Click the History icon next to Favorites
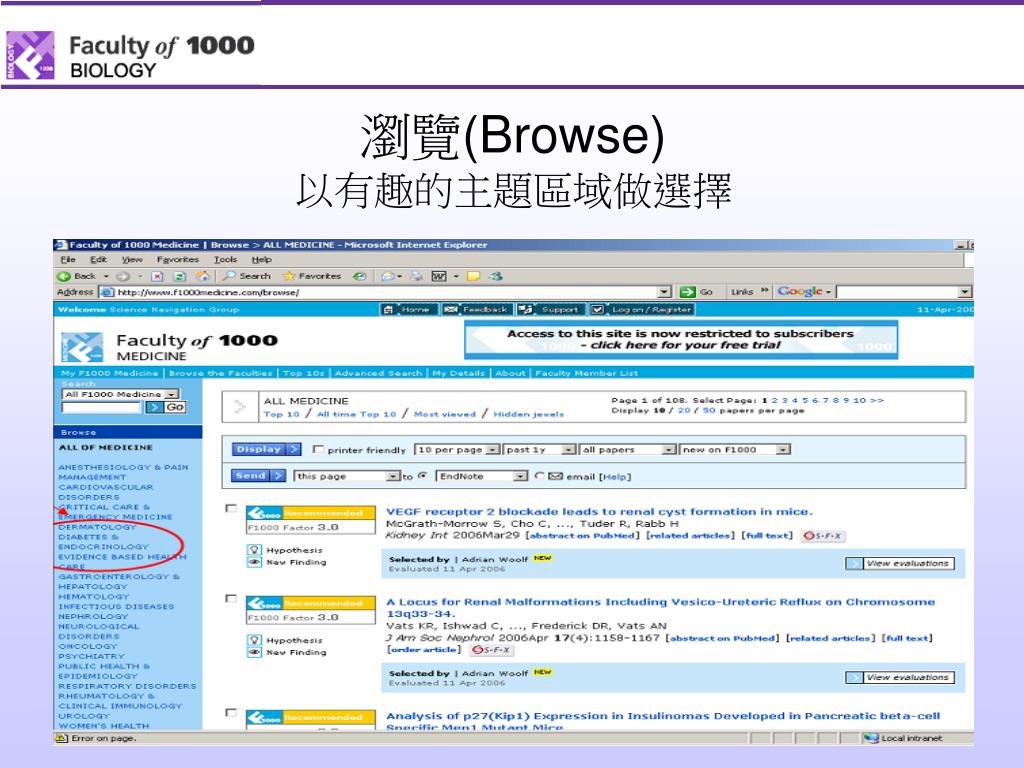The width and height of the screenshot is (1024, 768). click(359, 276)
